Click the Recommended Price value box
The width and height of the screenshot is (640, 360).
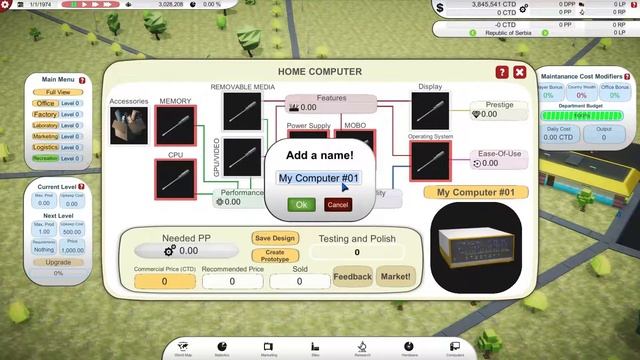coord(232,281)
